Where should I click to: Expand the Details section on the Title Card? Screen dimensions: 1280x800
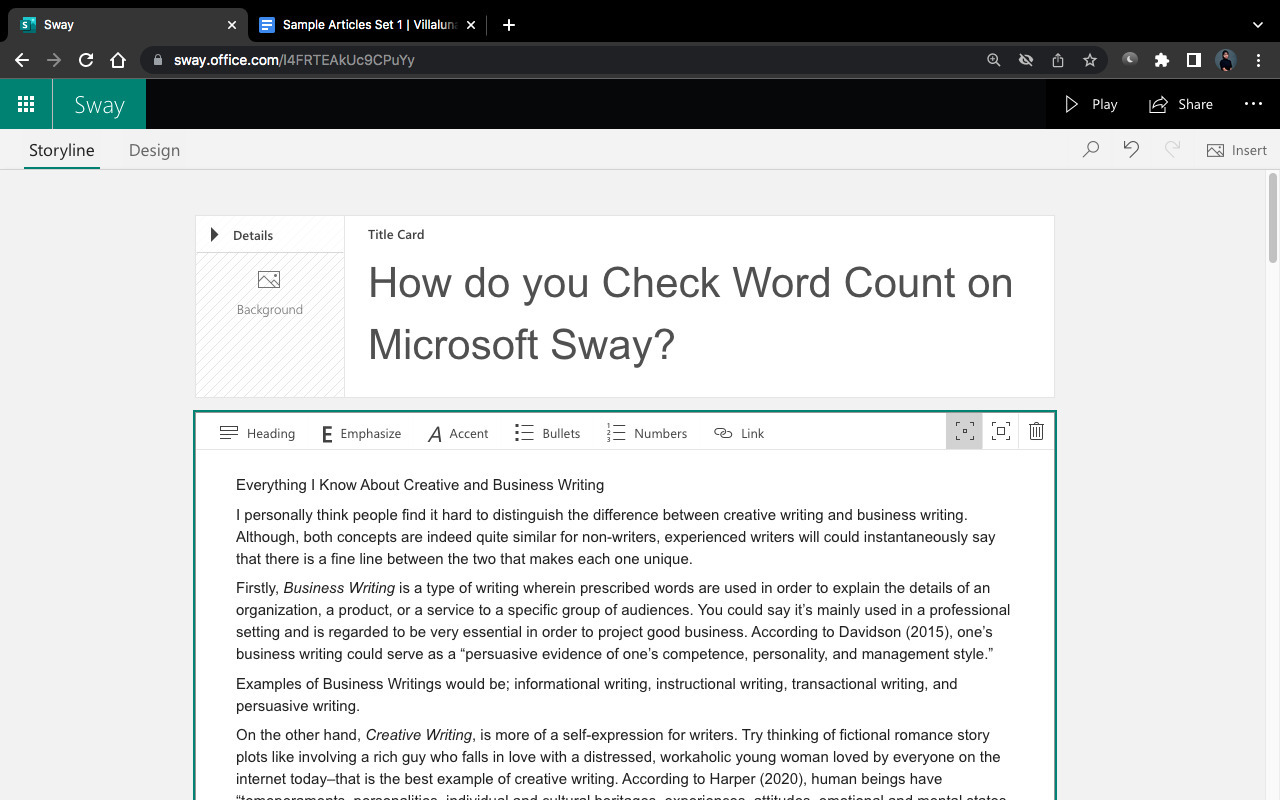214,234
